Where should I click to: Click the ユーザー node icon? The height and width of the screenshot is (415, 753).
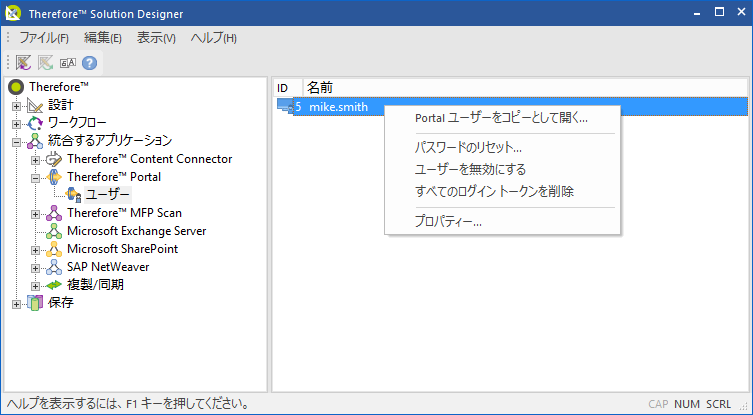point(73,195)
